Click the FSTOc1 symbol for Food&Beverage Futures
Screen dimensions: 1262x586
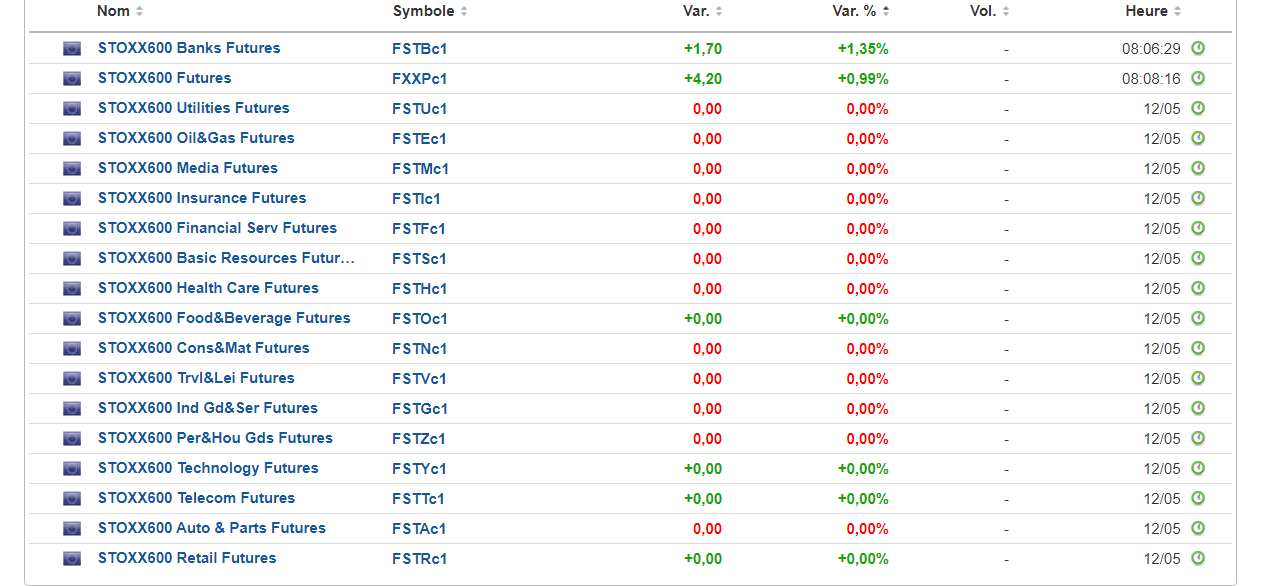coord(420,319)
